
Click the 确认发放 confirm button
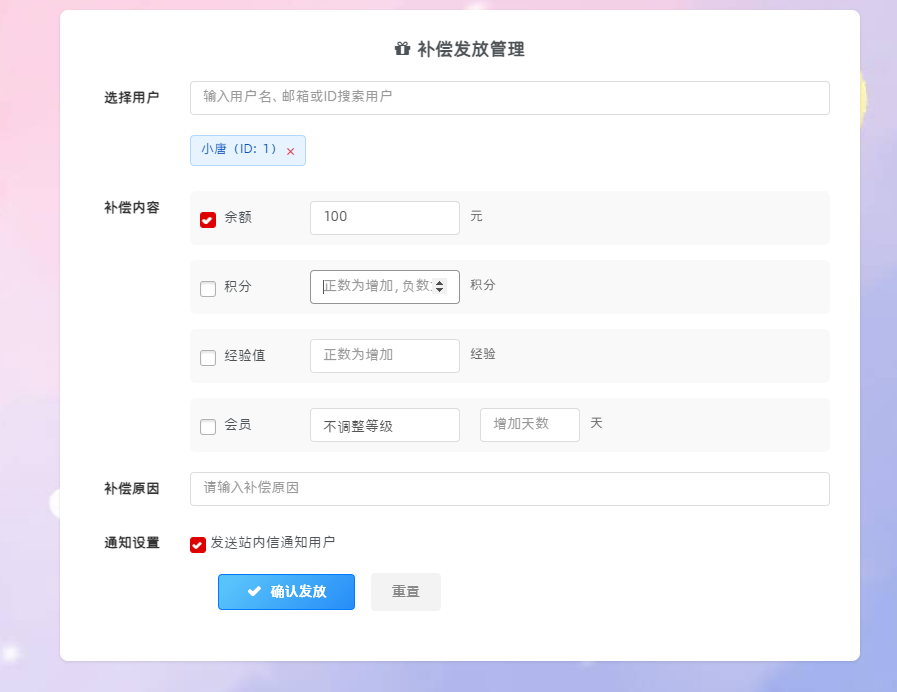click(x=286, y=591)
